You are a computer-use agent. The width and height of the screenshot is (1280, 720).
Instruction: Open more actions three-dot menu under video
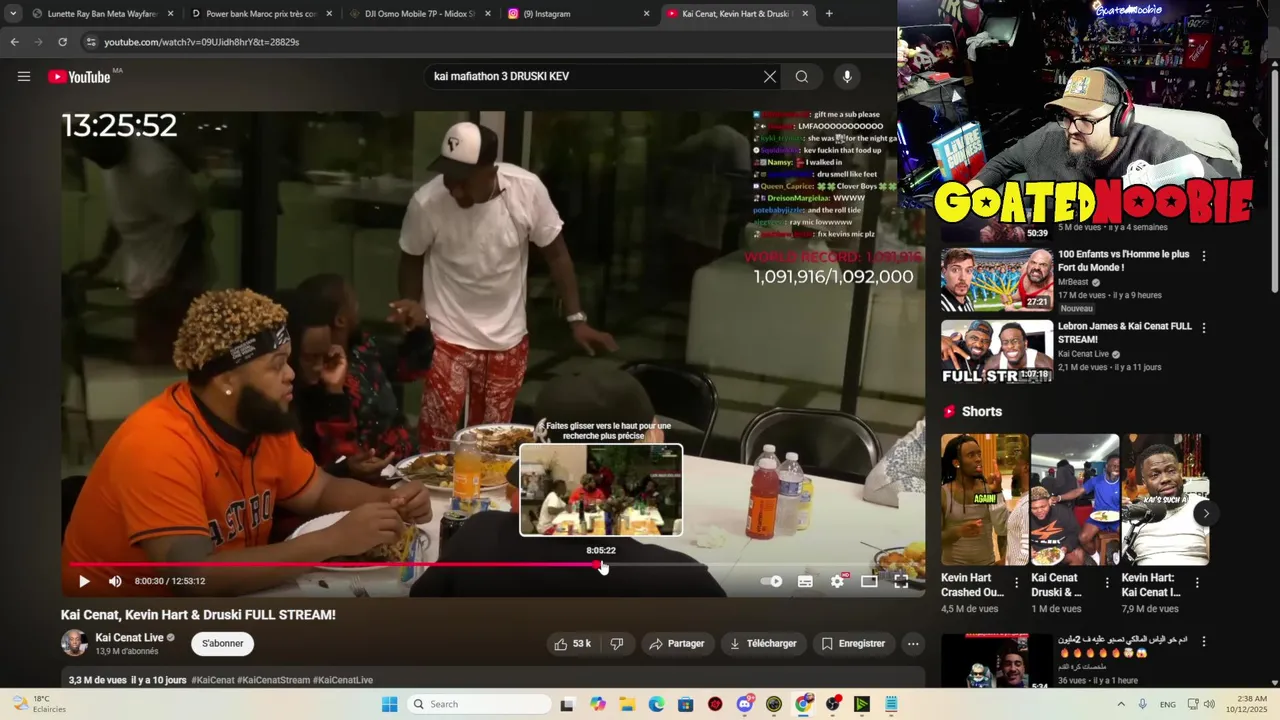pyautogui.click(x=913, y=644)
